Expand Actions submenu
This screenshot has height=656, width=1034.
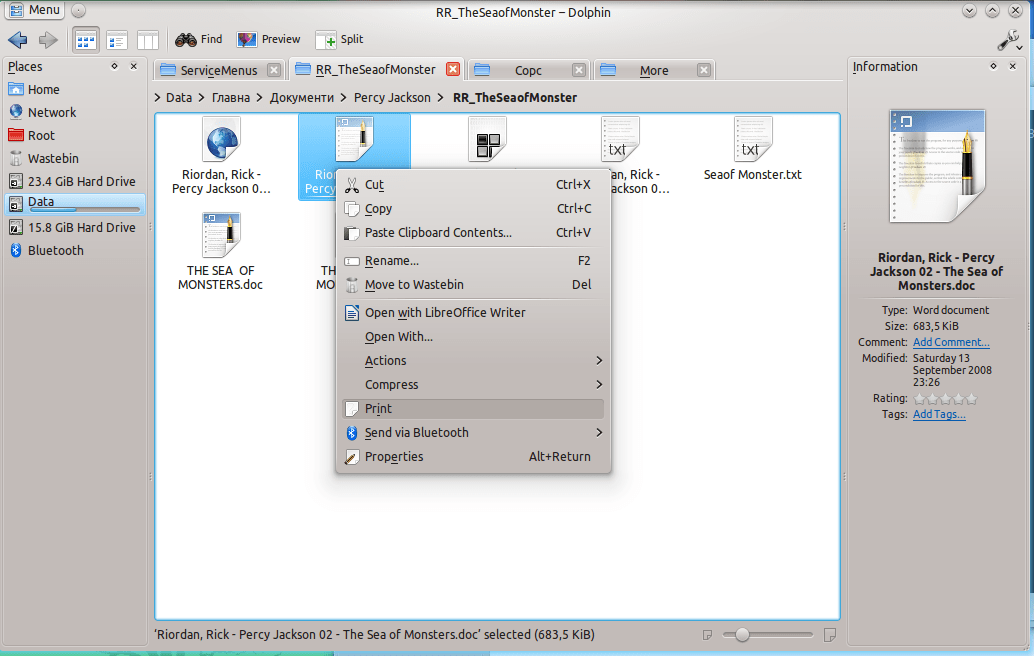pos(473,361)
